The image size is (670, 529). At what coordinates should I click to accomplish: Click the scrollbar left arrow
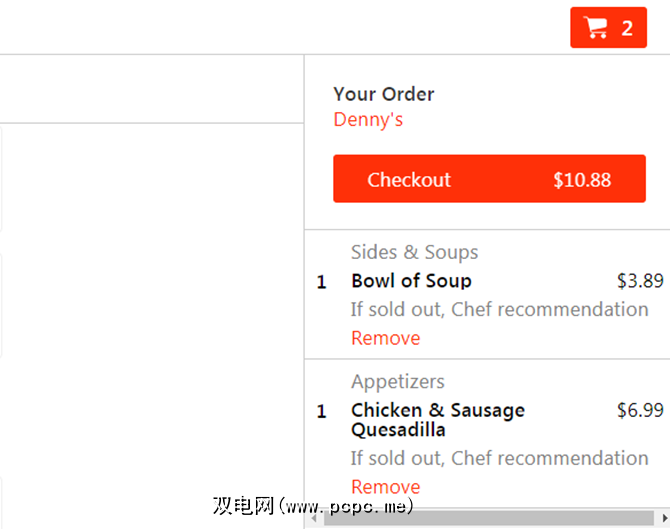click(314, 519)
